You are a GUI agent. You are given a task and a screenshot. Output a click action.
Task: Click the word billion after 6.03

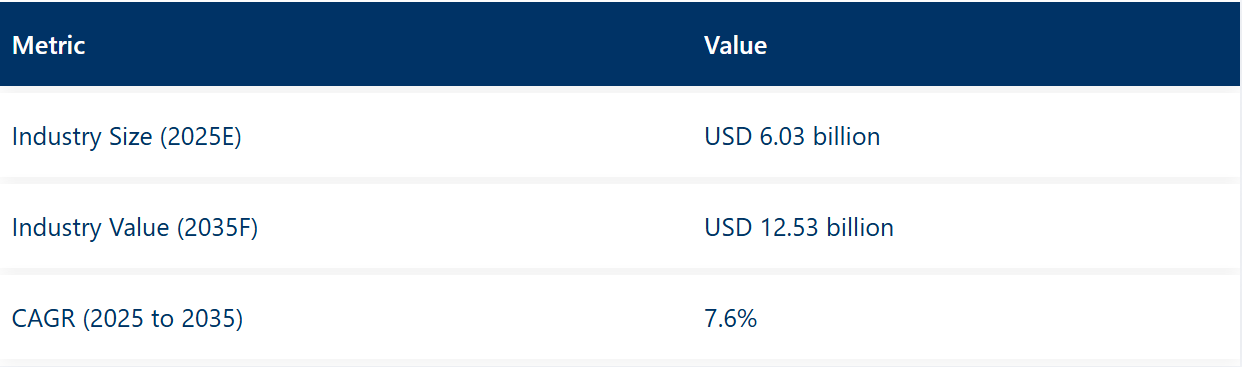[846, 136]
